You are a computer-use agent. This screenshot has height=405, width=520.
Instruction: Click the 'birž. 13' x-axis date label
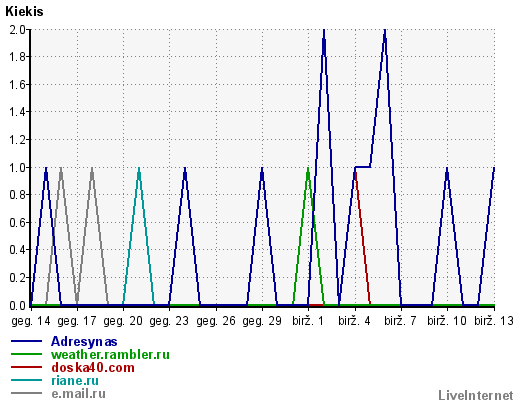[494, 321]
